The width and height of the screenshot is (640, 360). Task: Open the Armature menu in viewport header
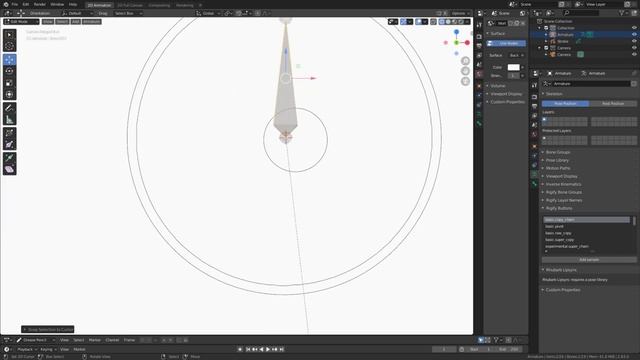point(91,22)
